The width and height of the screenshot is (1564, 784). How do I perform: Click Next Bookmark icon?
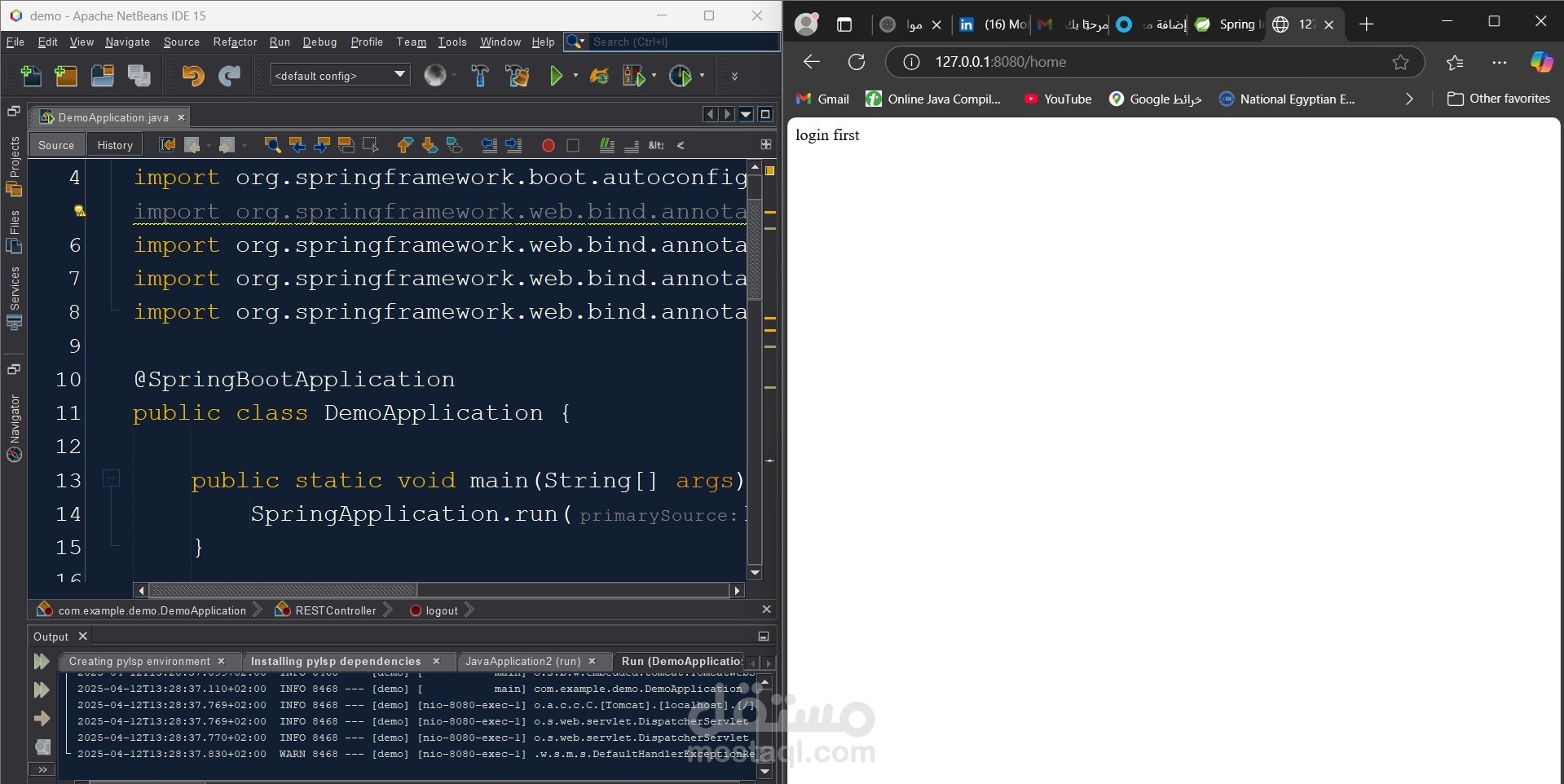pyautogui.click(x=430, y=145)
